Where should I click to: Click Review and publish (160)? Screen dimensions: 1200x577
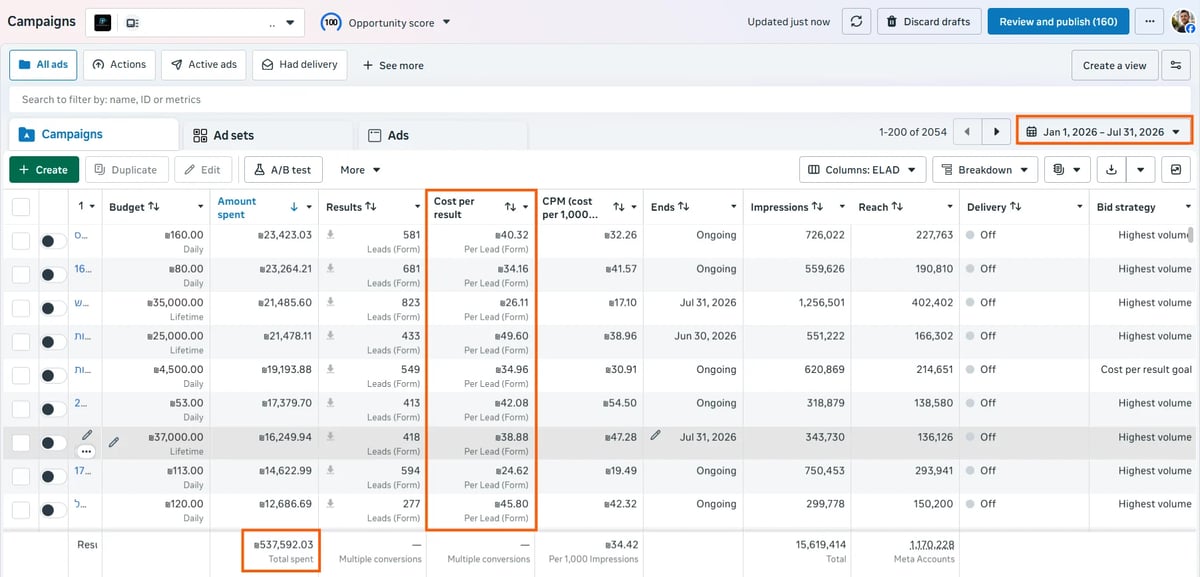point(1058,22)
